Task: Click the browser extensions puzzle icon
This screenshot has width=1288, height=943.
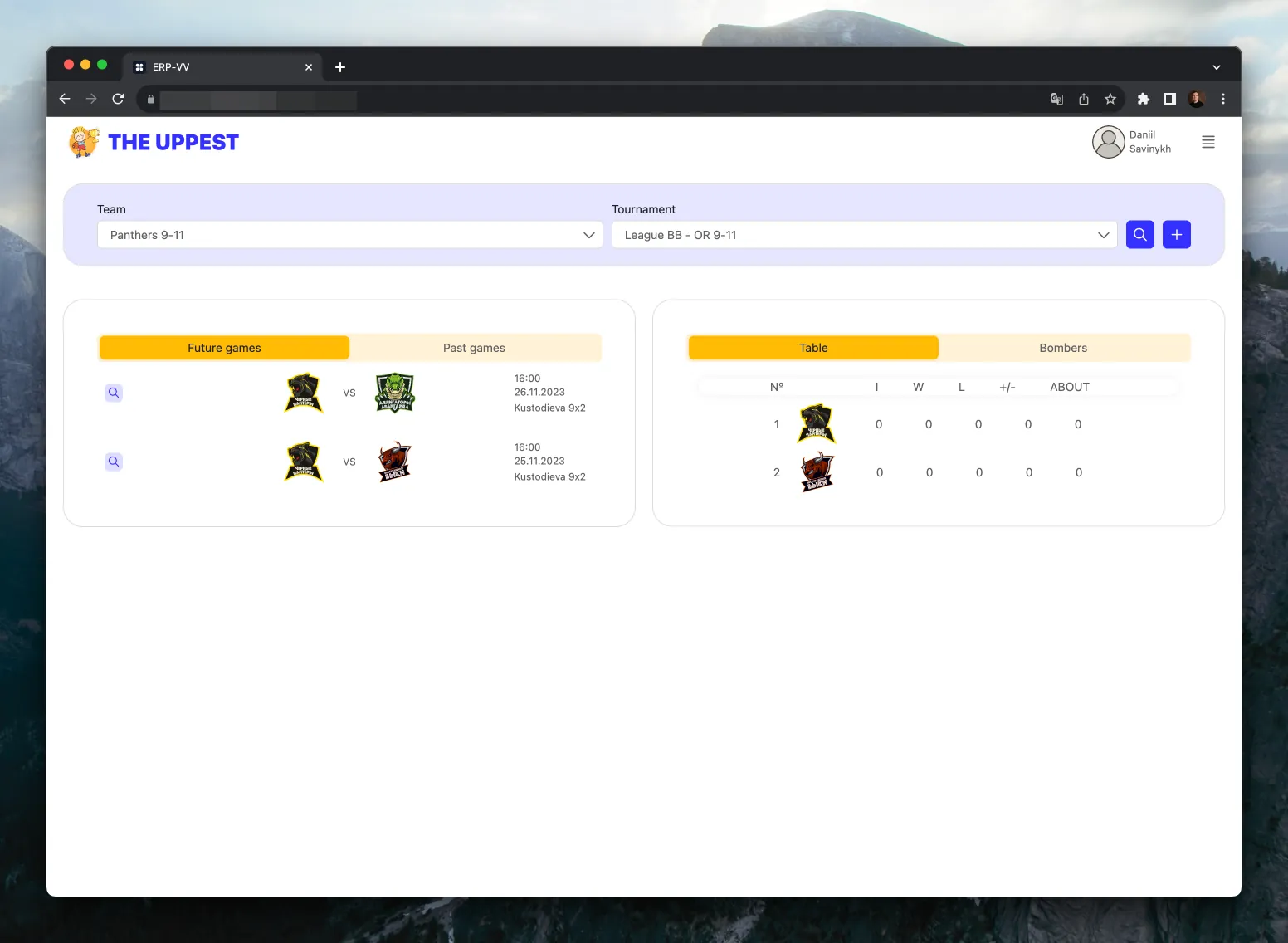Action: pos(1143,99)
